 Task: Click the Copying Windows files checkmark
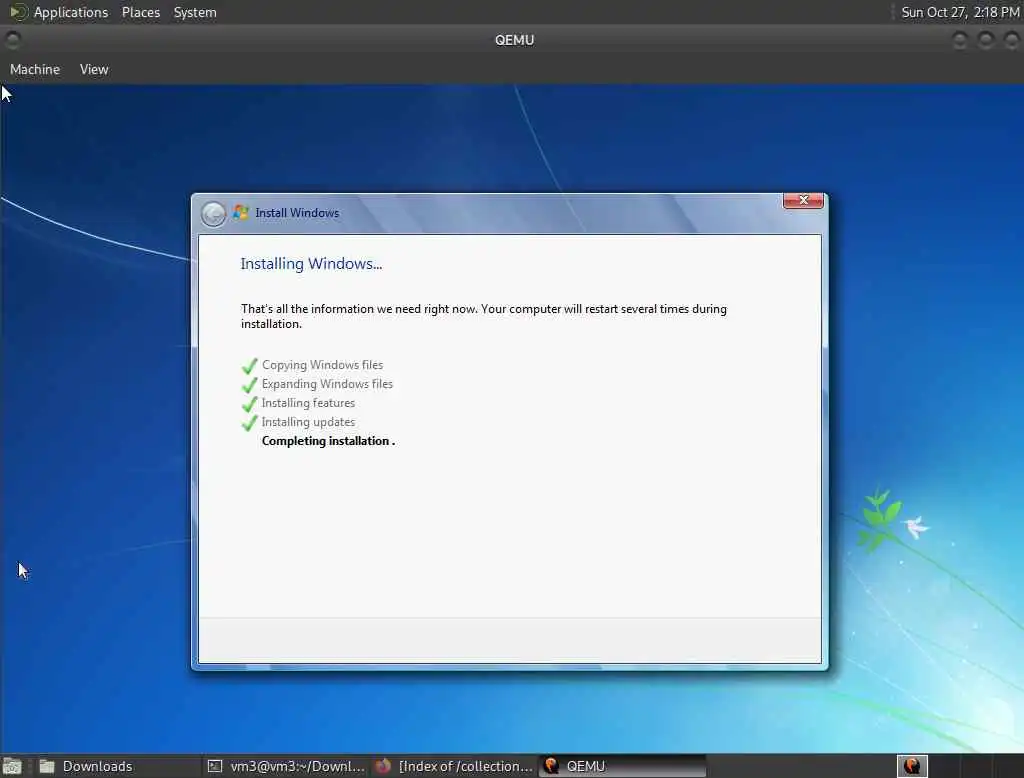(249, 366)
